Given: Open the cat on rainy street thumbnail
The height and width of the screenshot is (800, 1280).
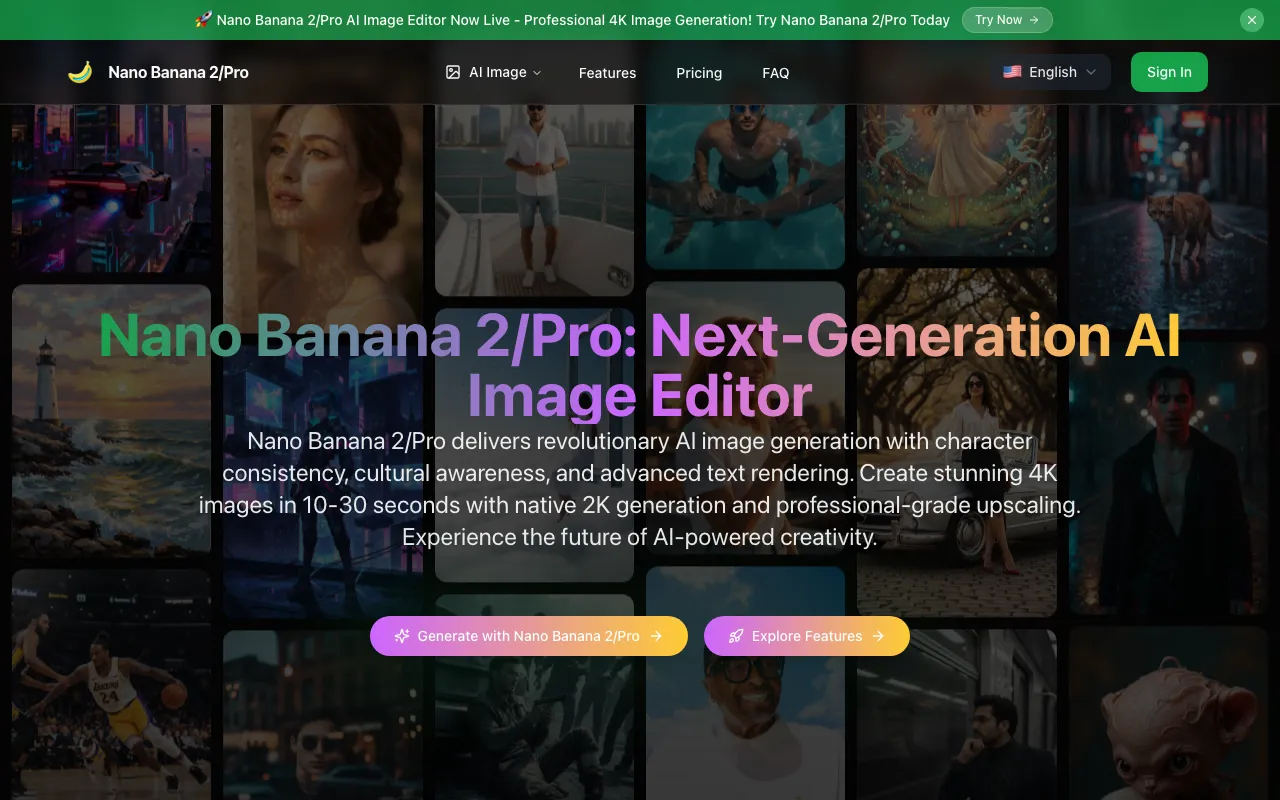Looking at the screenshot, I should point(1169,216).
